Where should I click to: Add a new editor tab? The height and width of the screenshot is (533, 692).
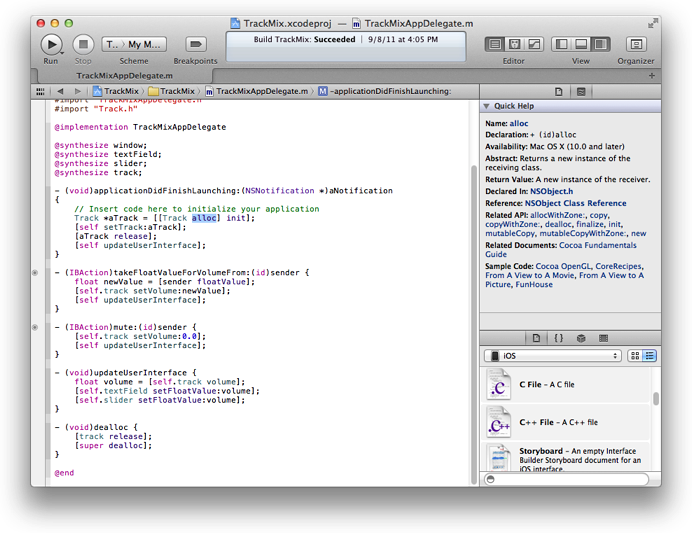point(651,75)
